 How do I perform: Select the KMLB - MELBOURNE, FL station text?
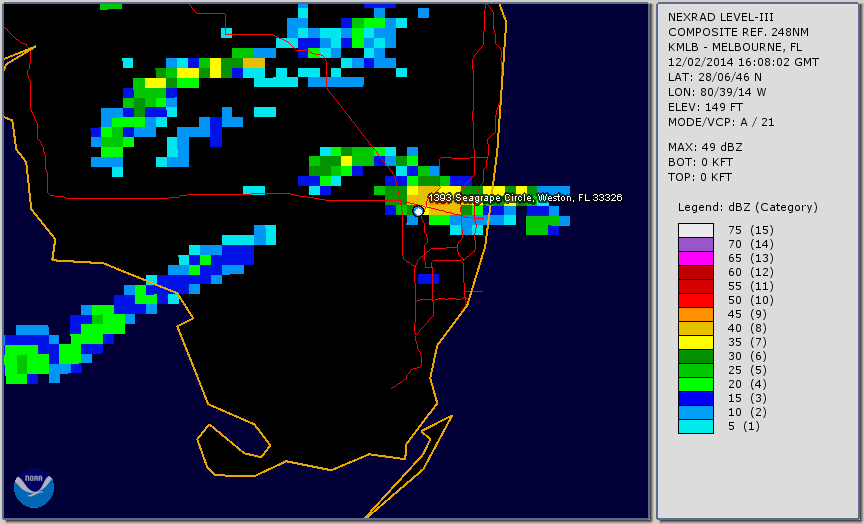[735, 47]
